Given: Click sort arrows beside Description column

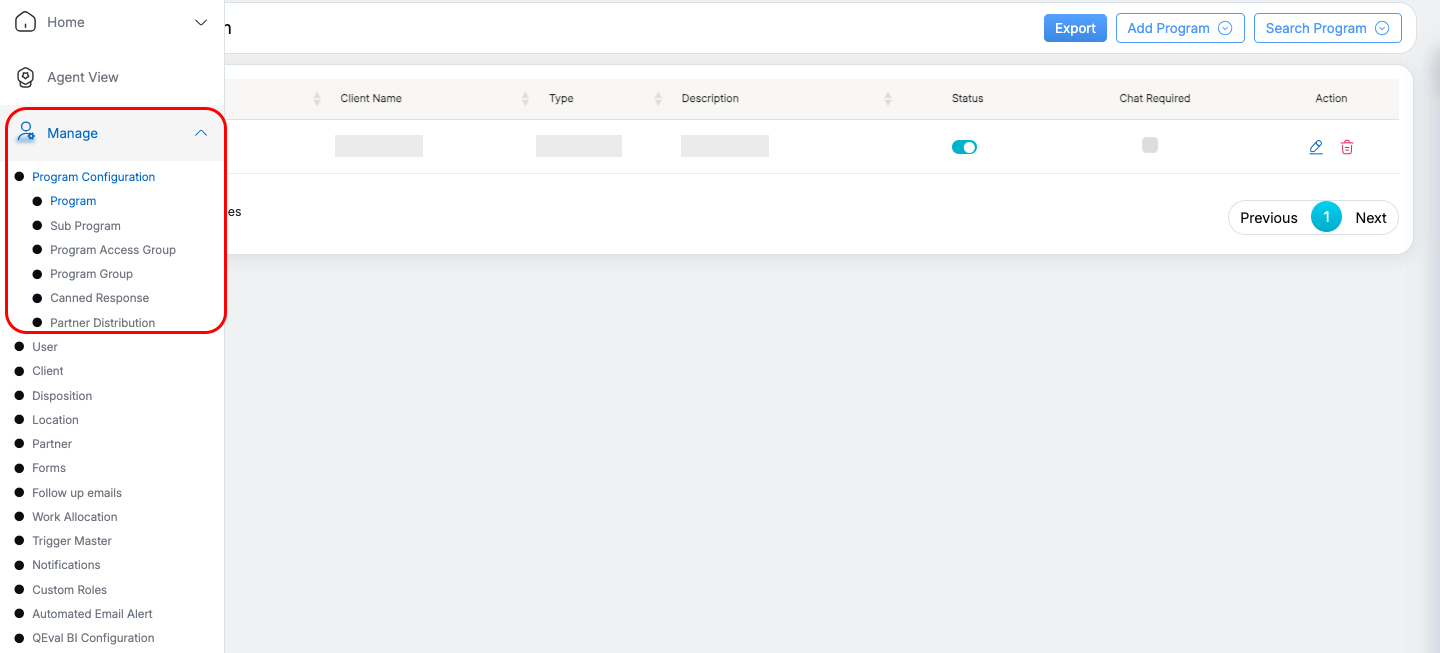Looking at the screenshot, I should [888, 99].
